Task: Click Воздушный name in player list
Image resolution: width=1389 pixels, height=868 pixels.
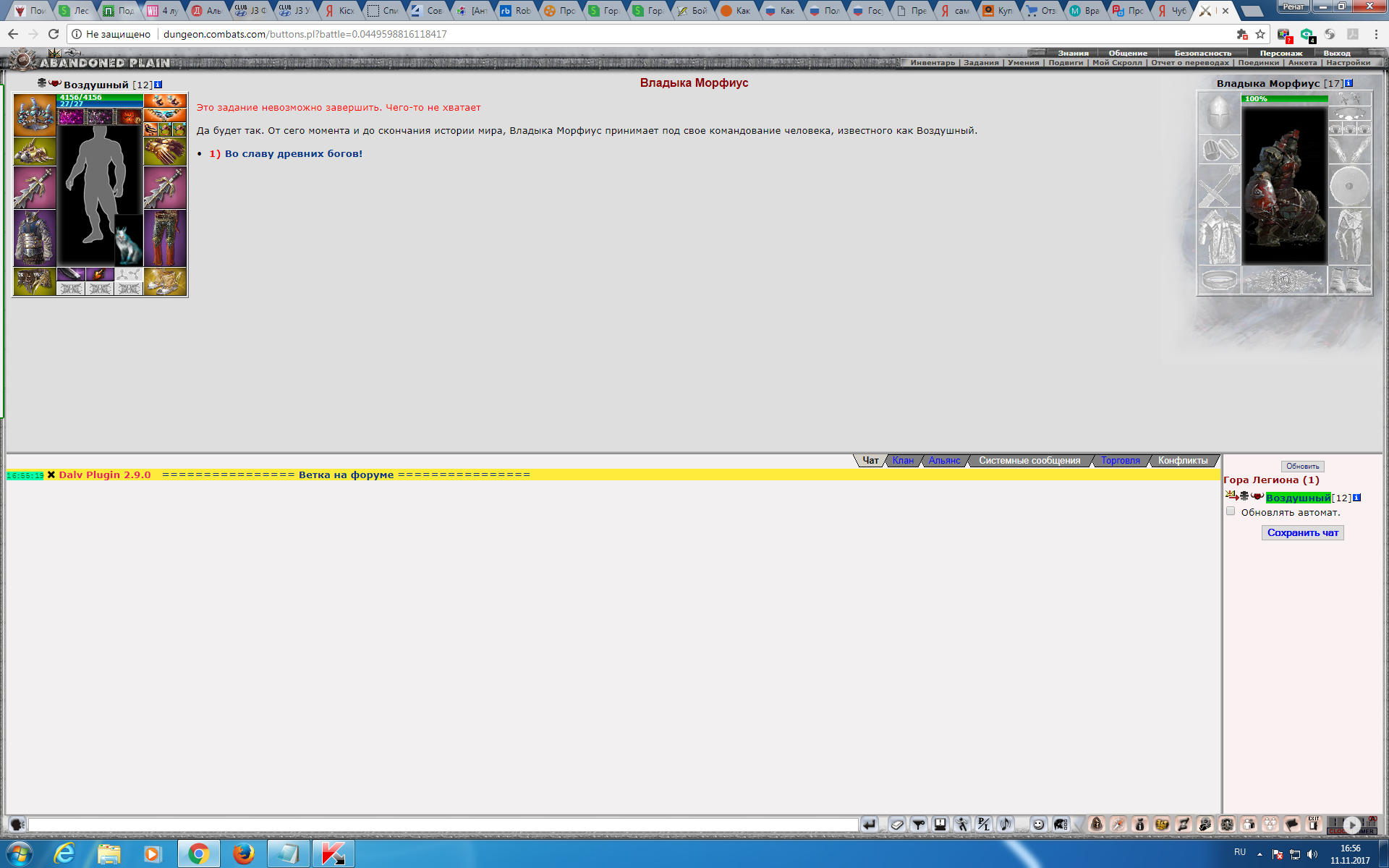Action: pyautogui.click(x=1298, y=498)
